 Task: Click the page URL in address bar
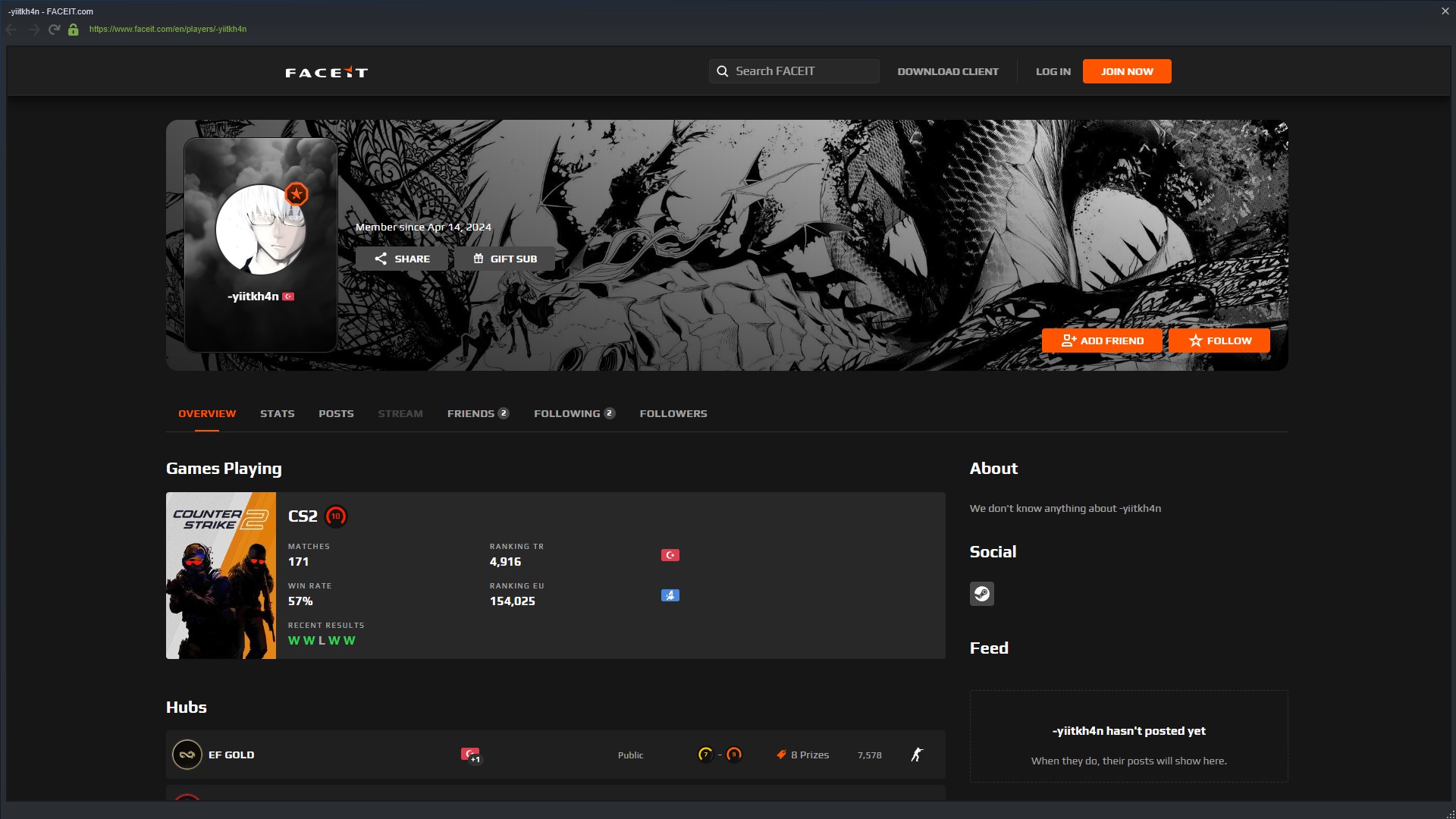pyautogui.click(x=168, y=30)
